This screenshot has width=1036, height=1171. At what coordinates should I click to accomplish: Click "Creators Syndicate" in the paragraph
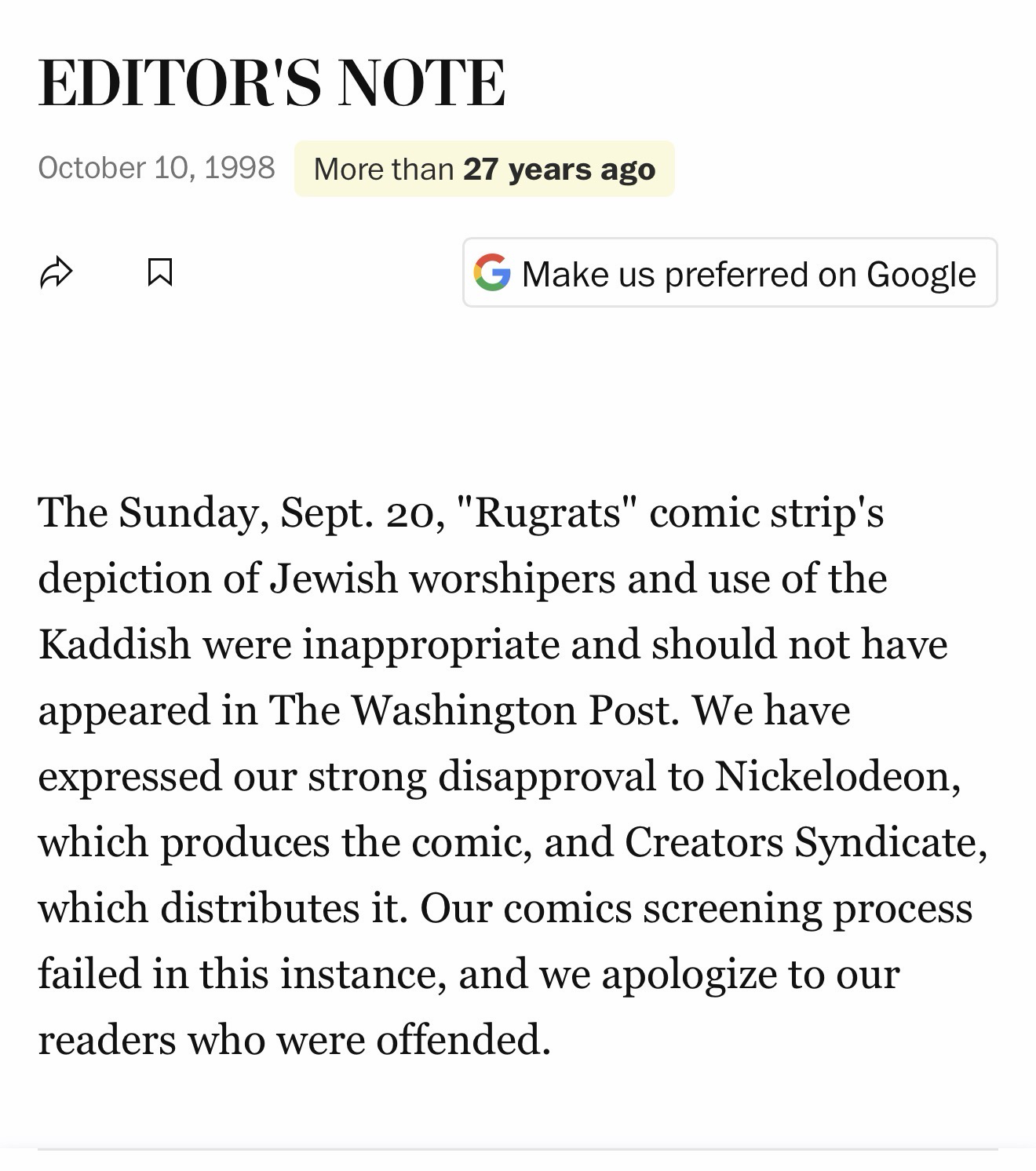click(x=805, y=843)
